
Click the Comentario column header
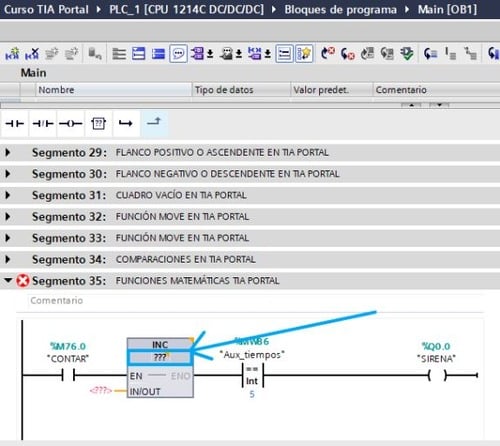tap(436, 90)
